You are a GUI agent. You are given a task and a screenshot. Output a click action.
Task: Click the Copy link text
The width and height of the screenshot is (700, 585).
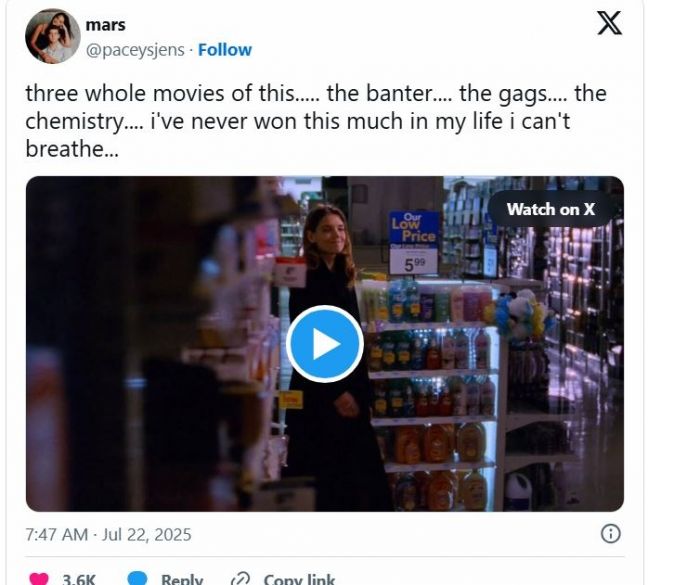pos(299,579)
